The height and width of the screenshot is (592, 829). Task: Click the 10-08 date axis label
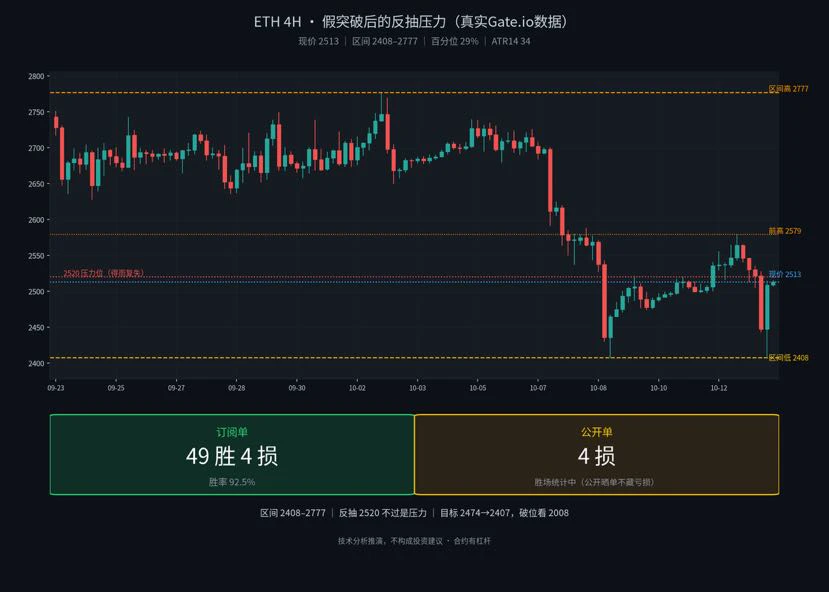click(x=598, y=388)
